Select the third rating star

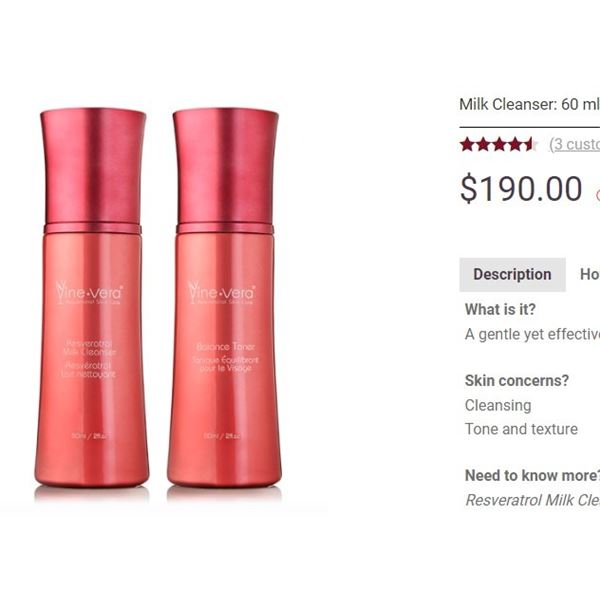pos(499,145)
